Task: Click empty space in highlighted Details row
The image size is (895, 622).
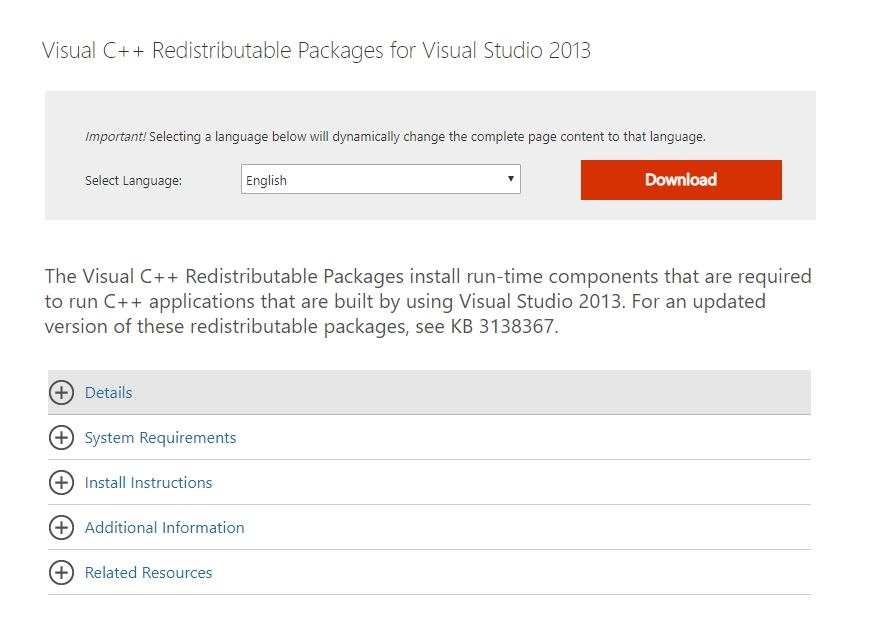Action: [x=500, y=393]
